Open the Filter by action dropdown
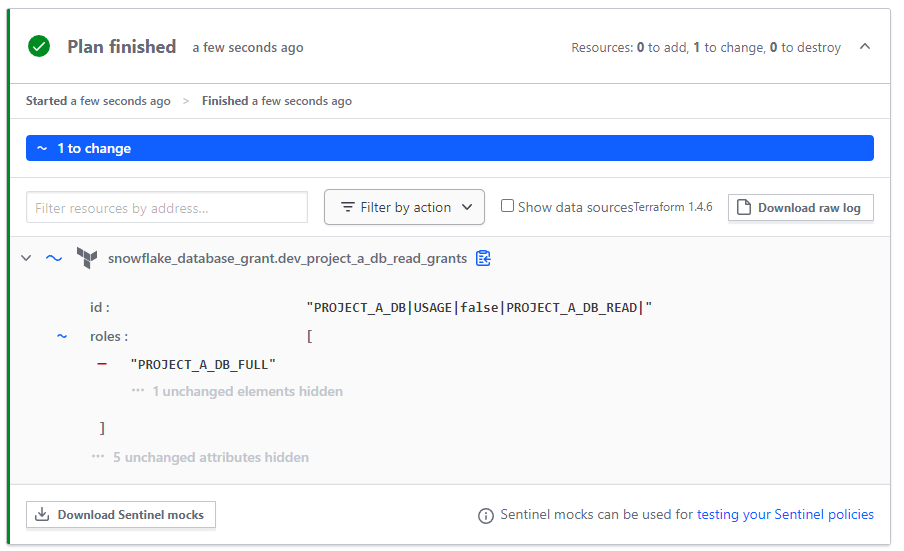The image size is (904, 551). pos(404,207)
